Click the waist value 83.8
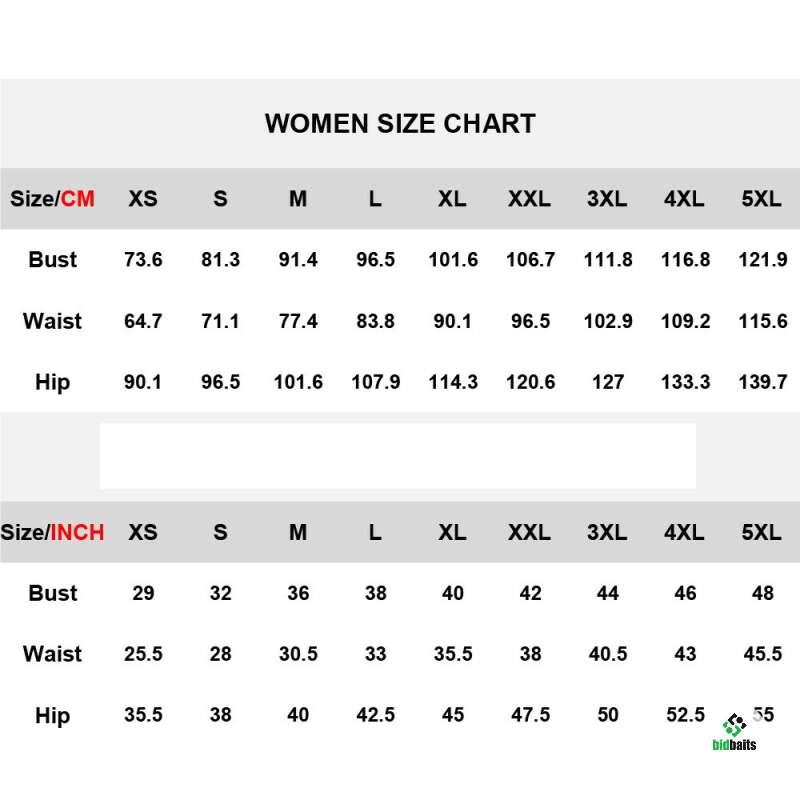 (x=376, y=321)
